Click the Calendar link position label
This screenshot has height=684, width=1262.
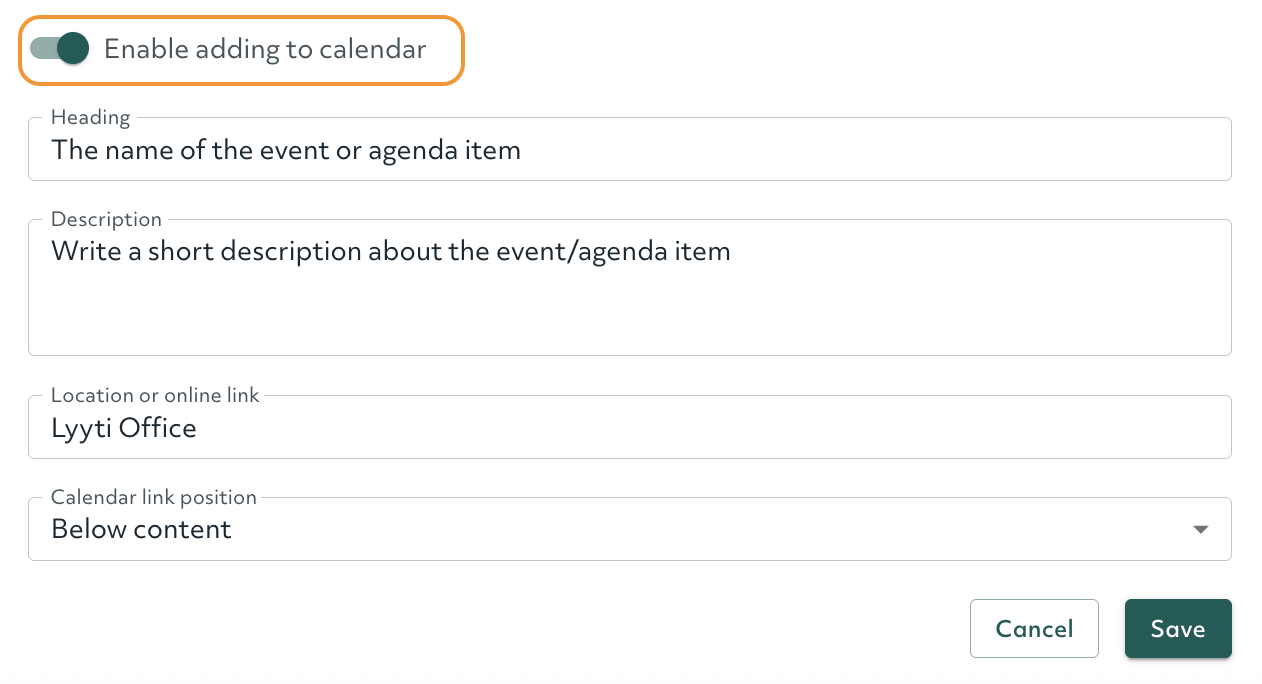(x=152, y=497)
